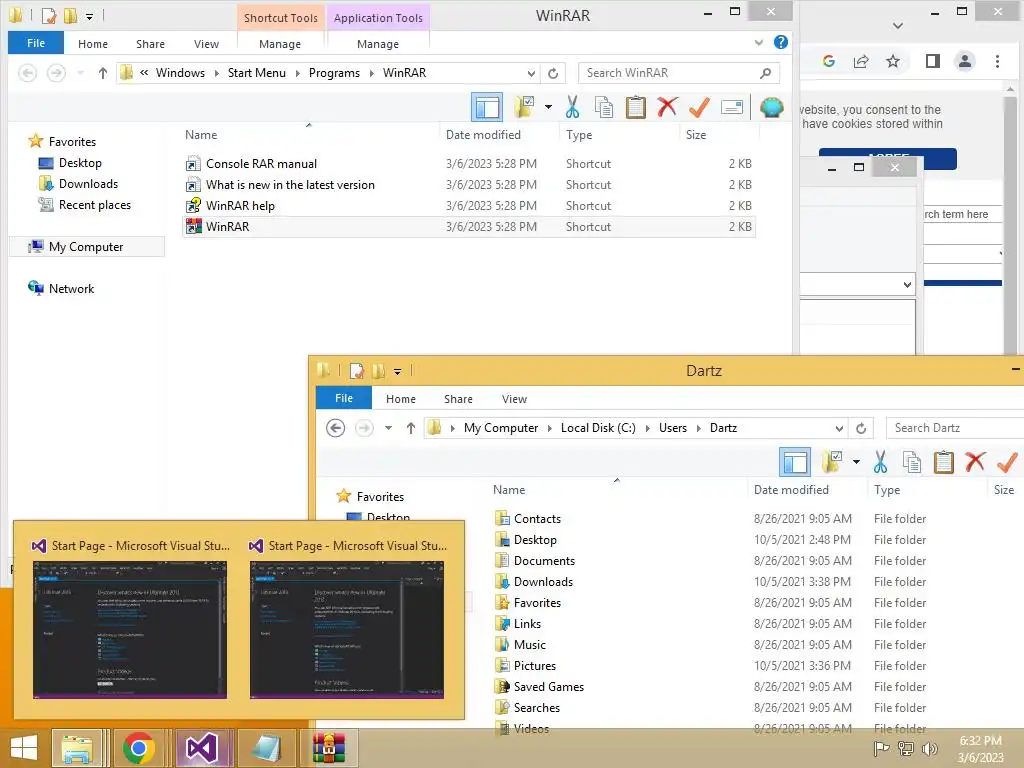This screenshot has height=768, width=1024.
Task: Click the Refresh button next to WinRAR address bar
Action: [x=553, y=73]
